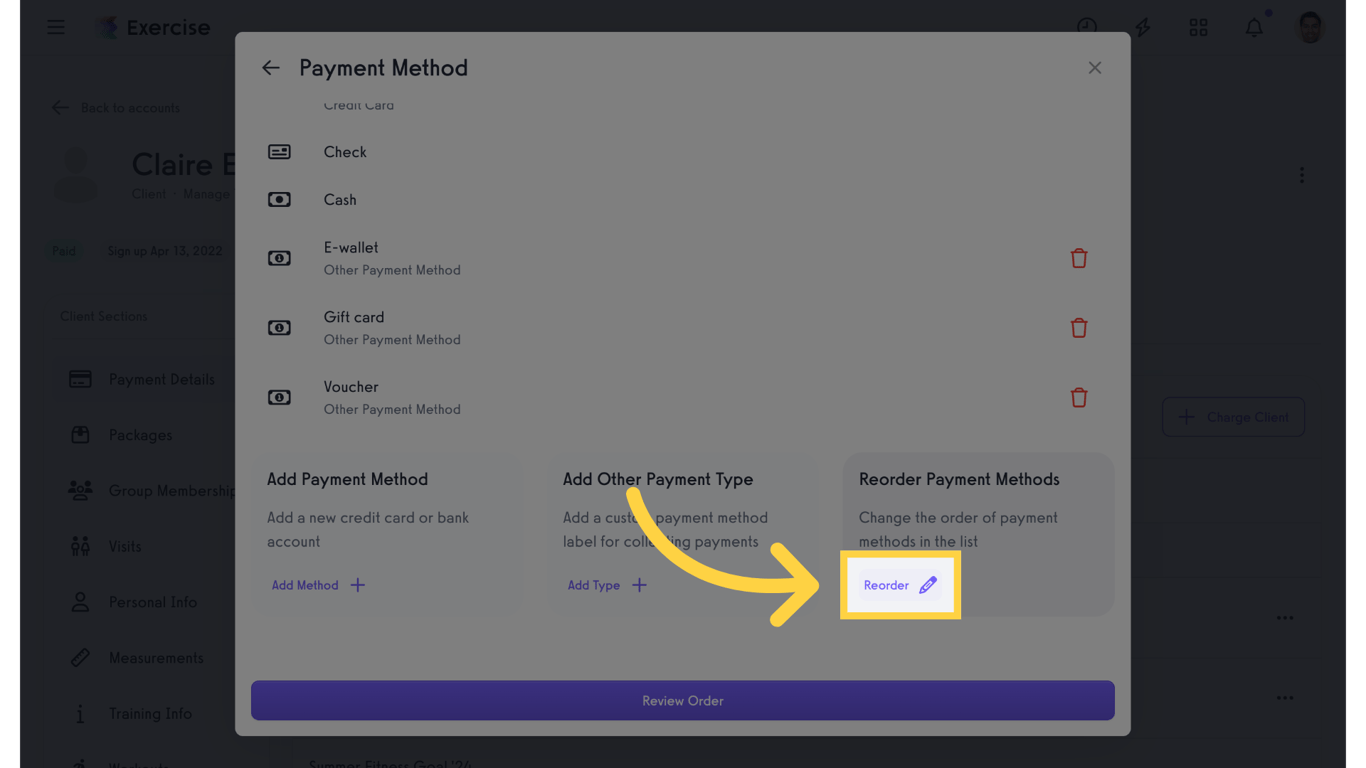Click Add Type button
Image resolution: width=1366 pixels, height=768 pixels.
[x=607, y=585]
